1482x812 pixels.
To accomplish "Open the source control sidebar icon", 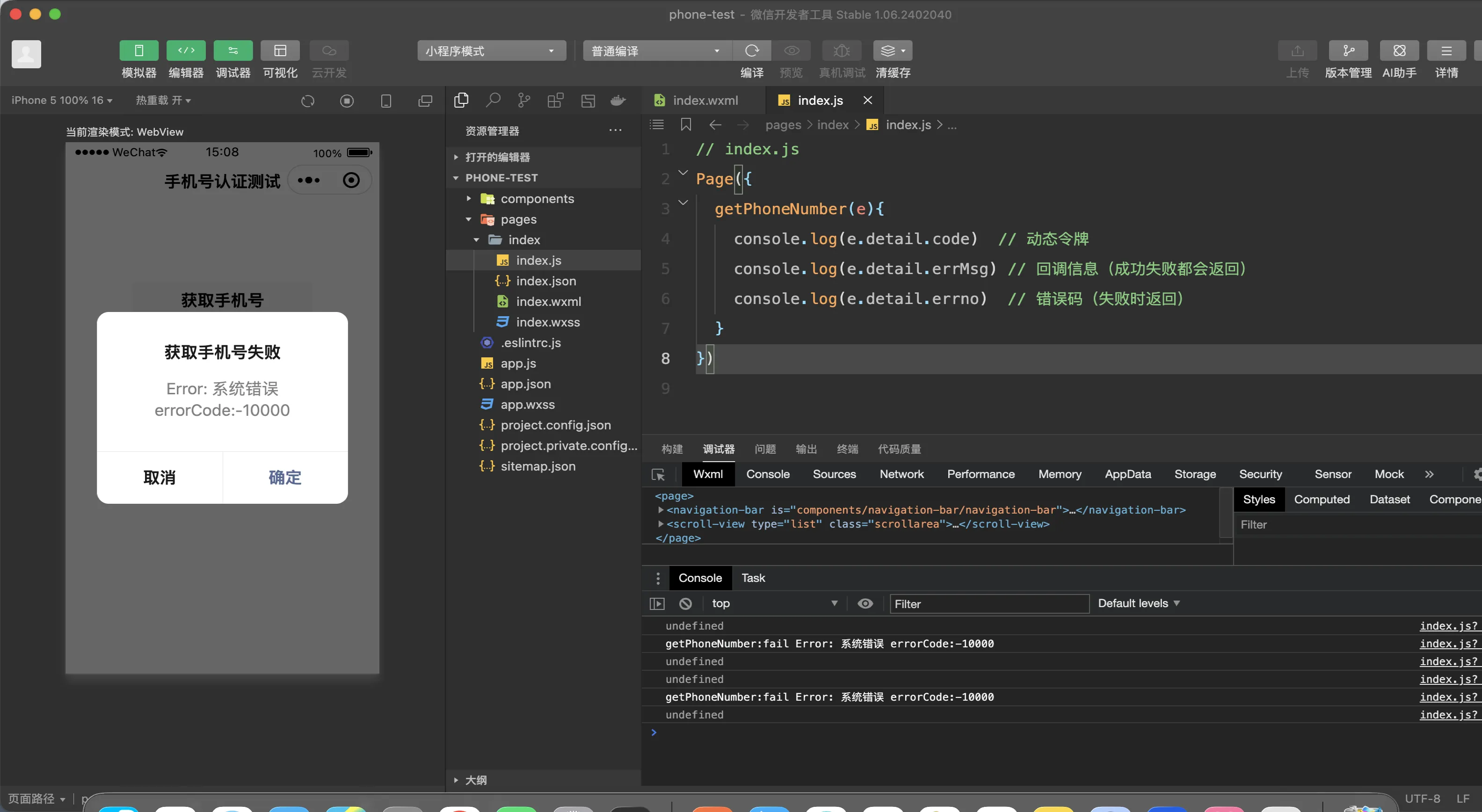I will tap(523, 101).
